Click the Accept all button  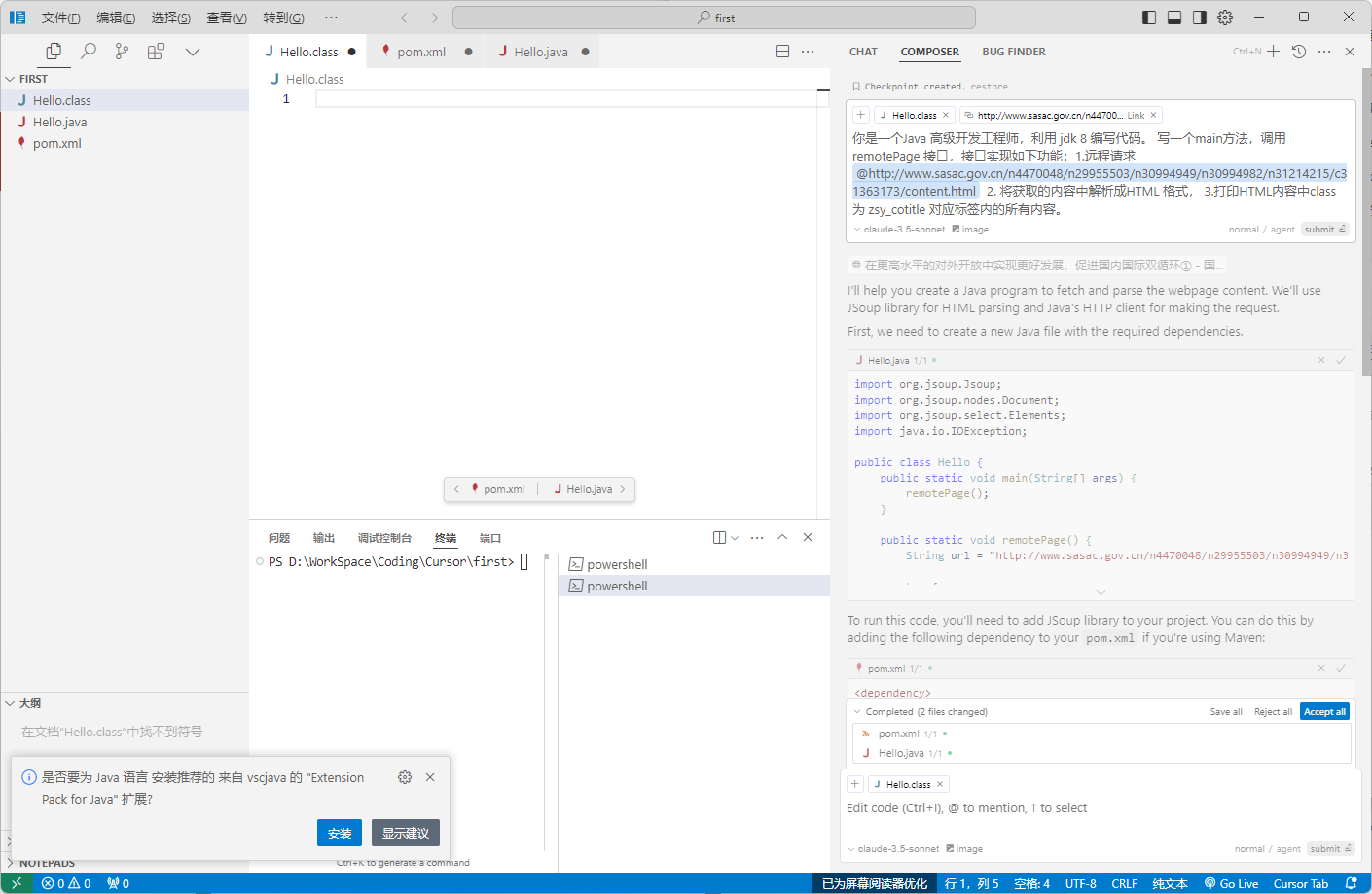pyautogui.click(x=1323, y=712)
